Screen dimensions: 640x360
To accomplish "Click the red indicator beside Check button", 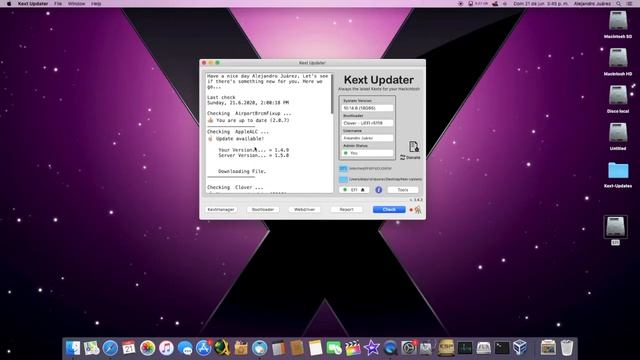I will coord(411,210).
